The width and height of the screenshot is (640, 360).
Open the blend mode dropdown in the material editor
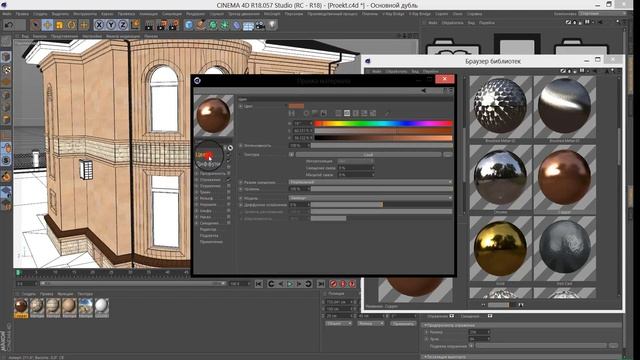coord(371,182)
